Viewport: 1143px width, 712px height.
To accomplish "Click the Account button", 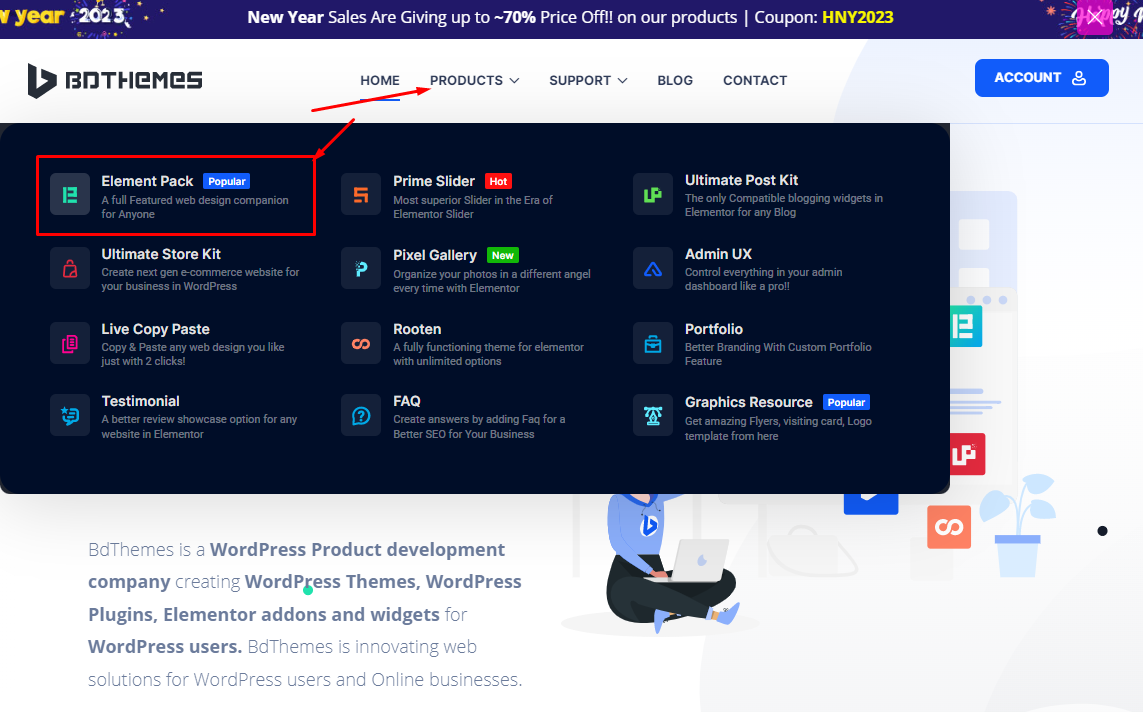I will tap(1041, 77).
